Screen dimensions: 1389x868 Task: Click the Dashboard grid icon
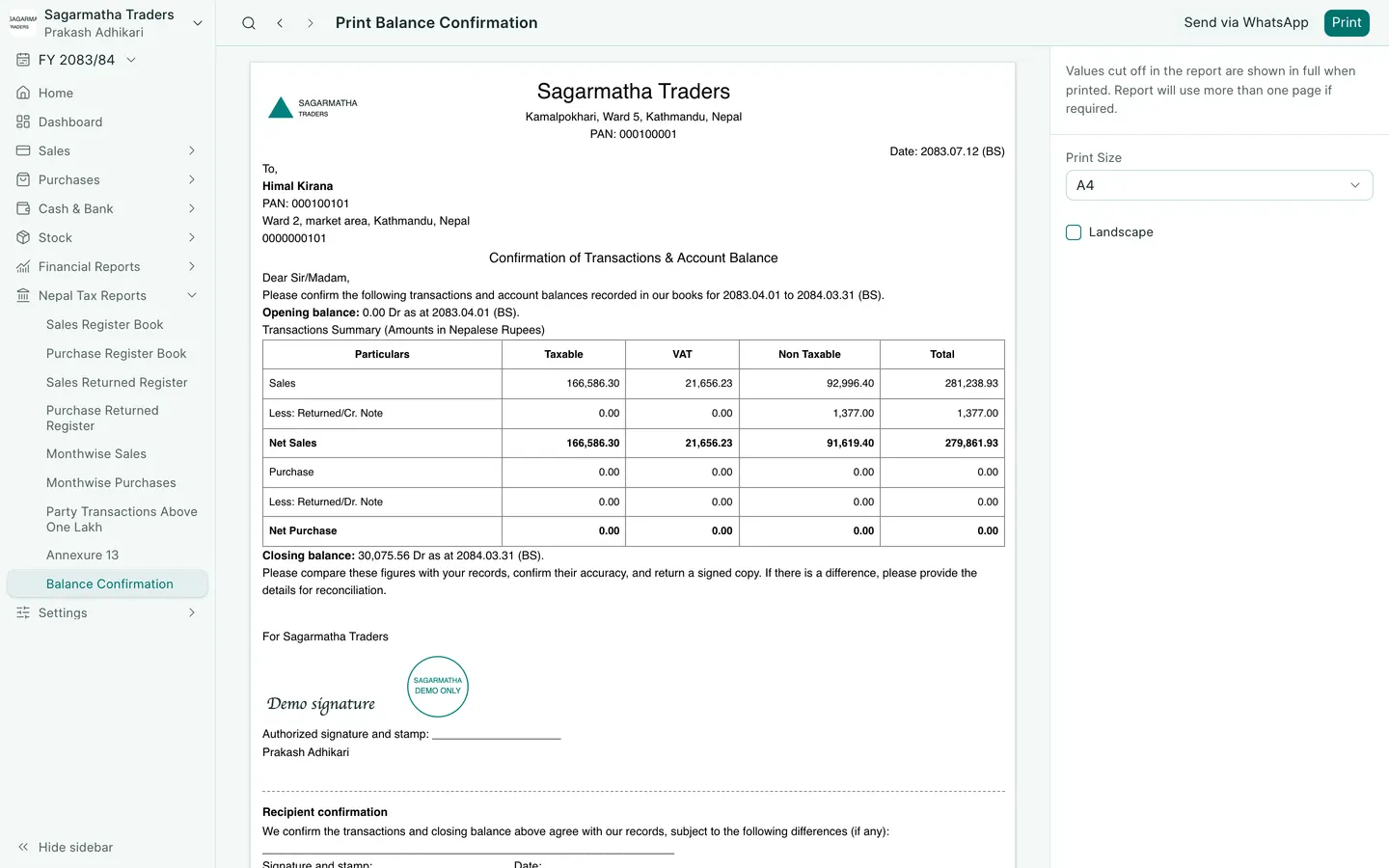(x=23, y=122)
